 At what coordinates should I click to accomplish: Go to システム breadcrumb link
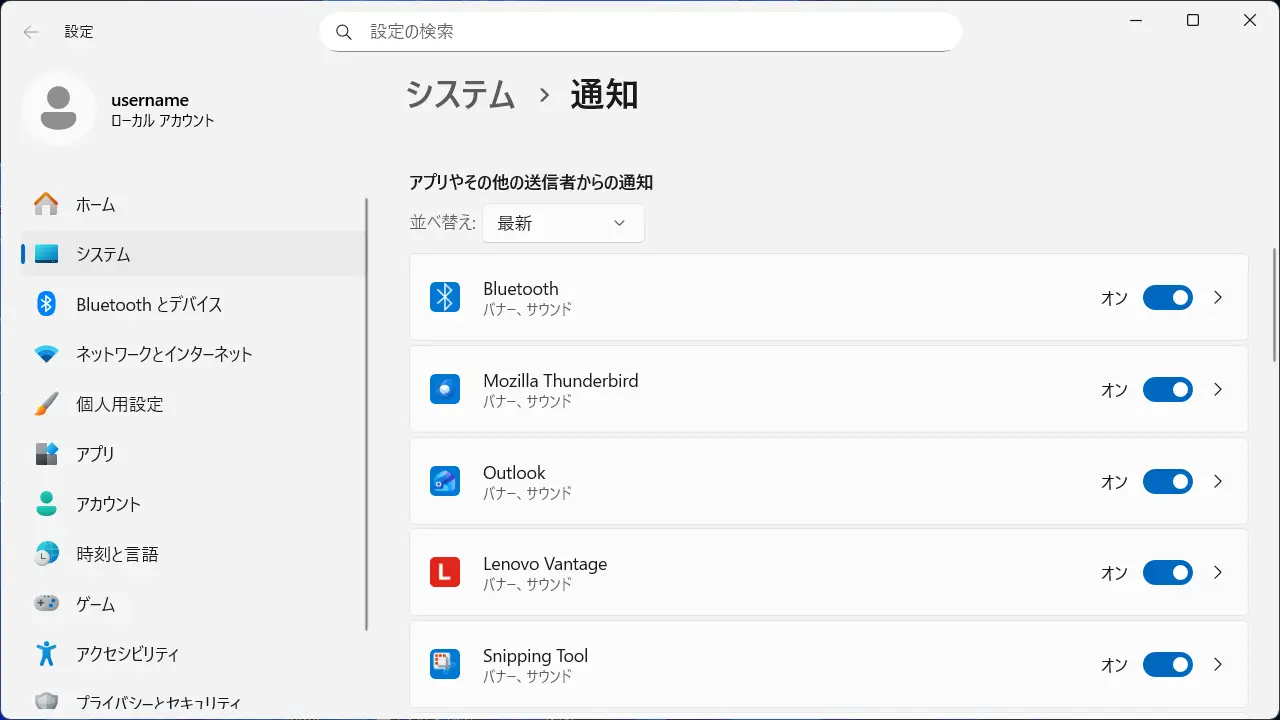461,95
